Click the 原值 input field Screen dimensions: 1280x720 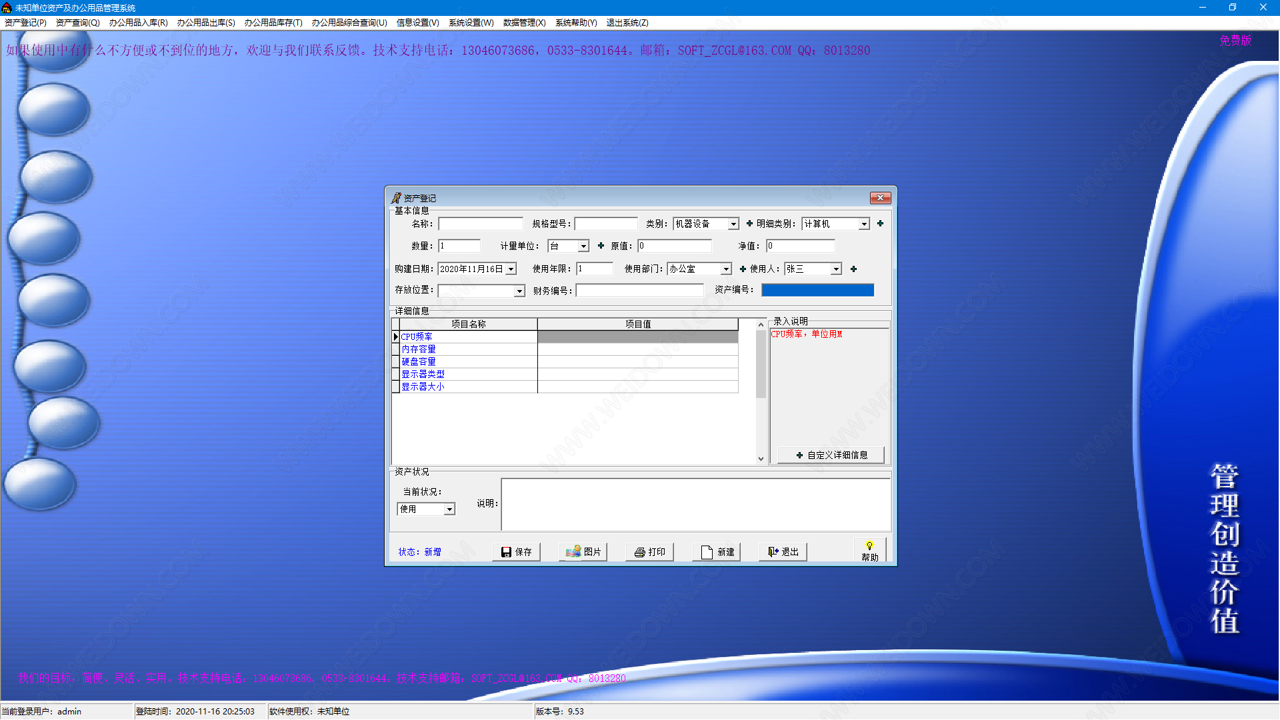(674, 246)
